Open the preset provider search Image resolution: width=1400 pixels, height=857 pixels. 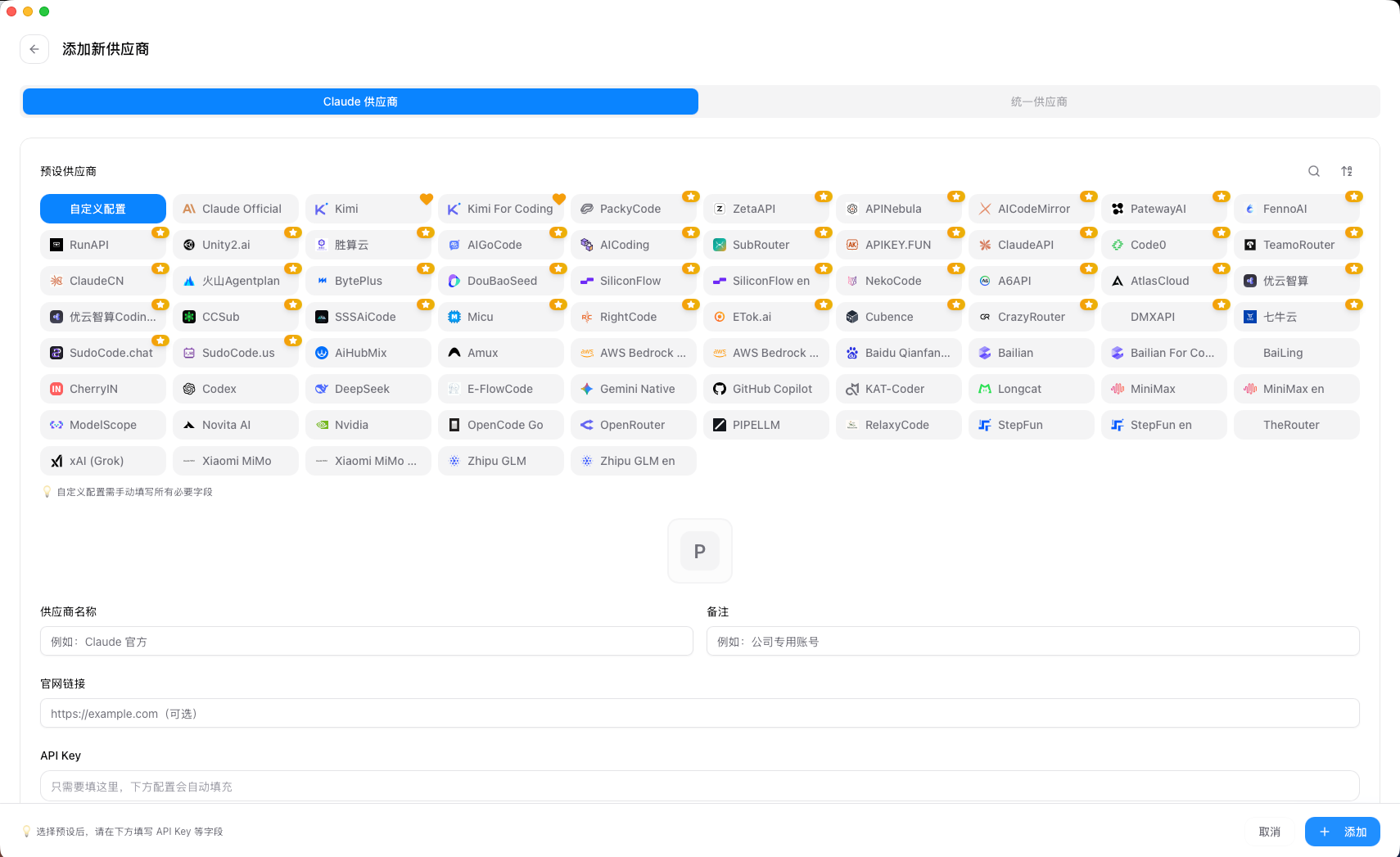[1314, 171]
